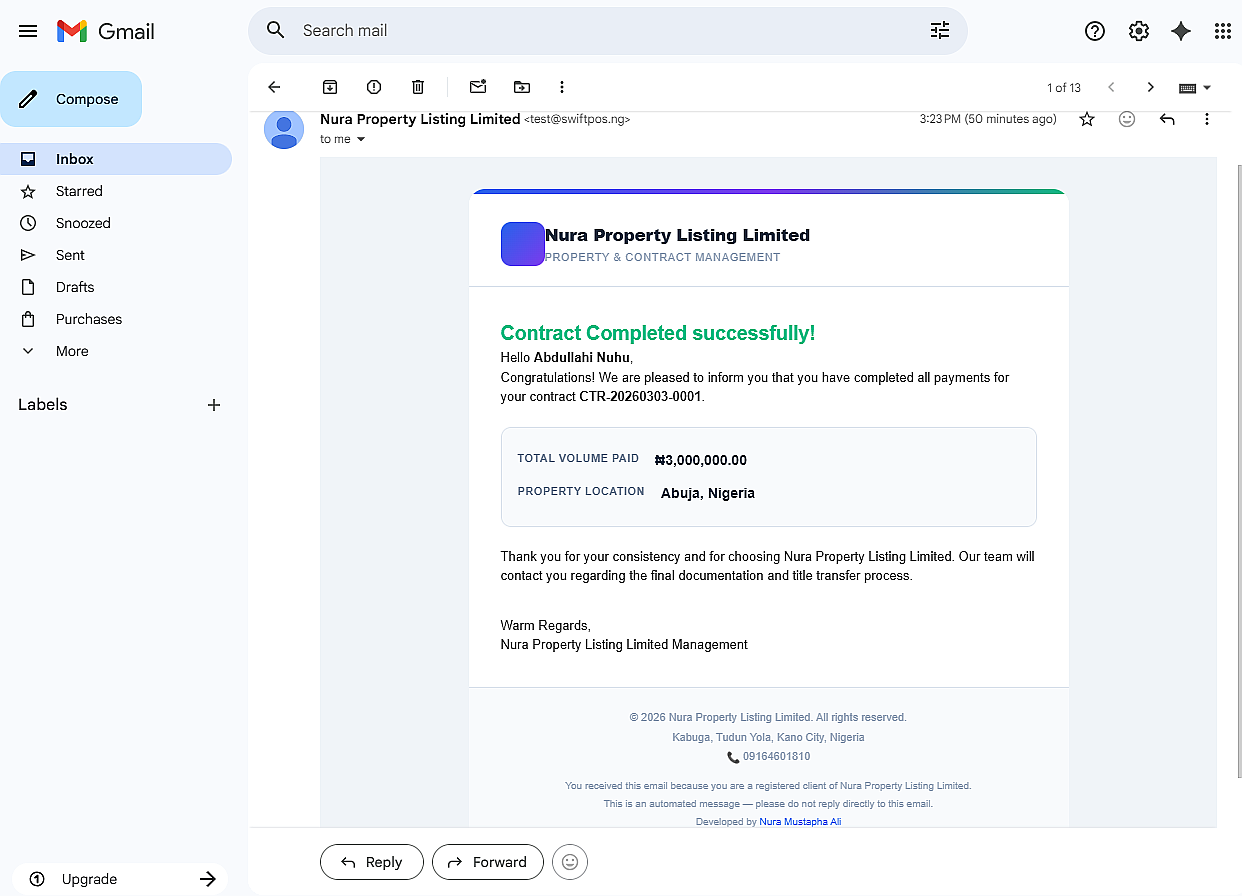The width and height of the screenshot is (1242, 896).
Task: Add emoji reaction in message header
Action: pyautogui.click(x=1127, y=119)
